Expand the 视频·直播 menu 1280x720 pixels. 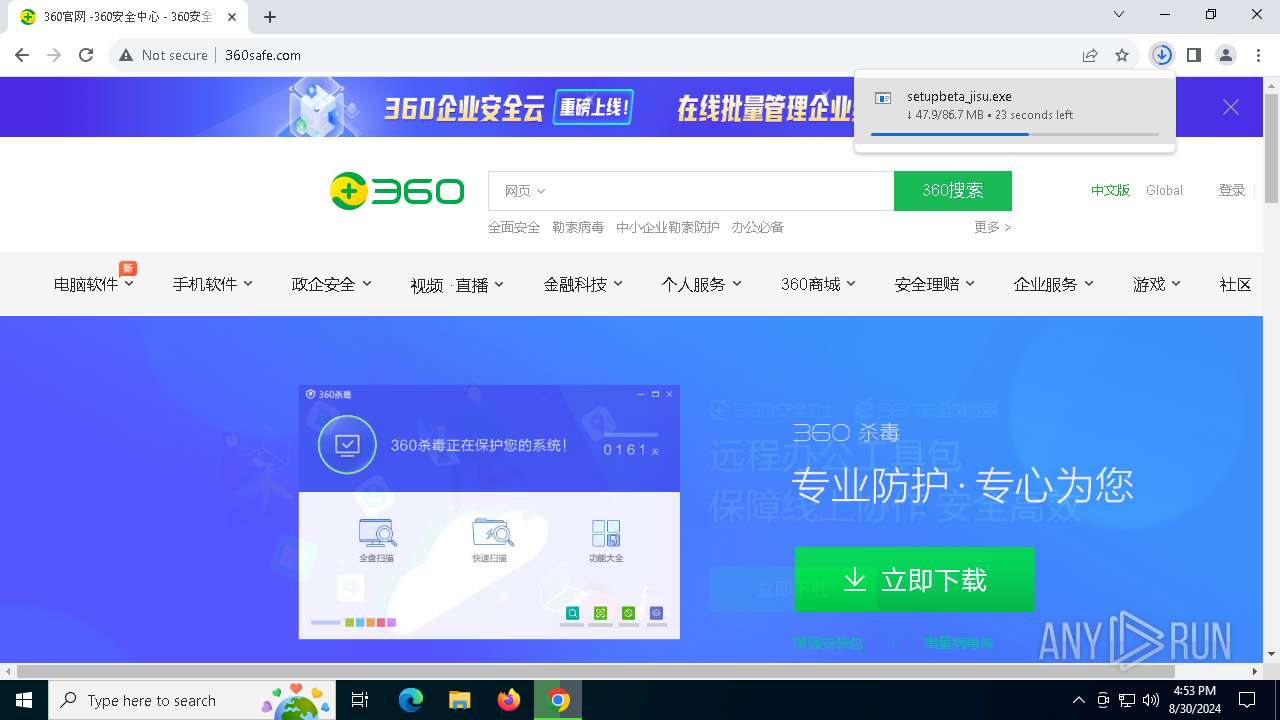coord(457,285)
